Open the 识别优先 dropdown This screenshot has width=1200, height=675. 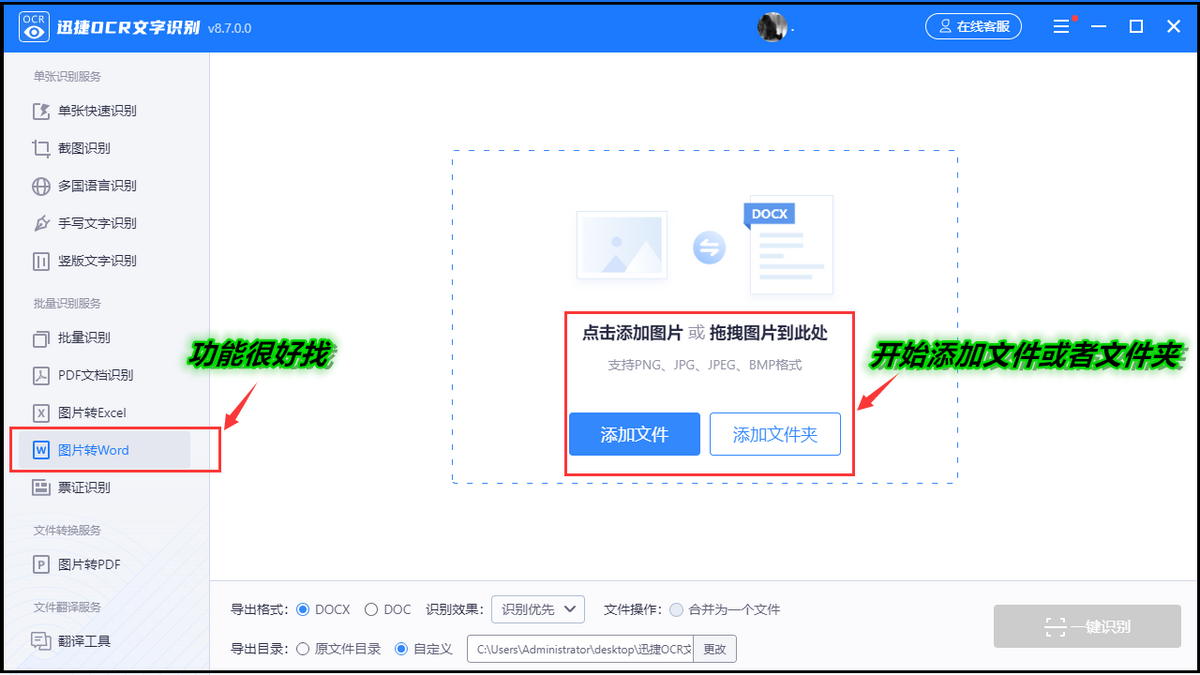click(x=538, y=609)
